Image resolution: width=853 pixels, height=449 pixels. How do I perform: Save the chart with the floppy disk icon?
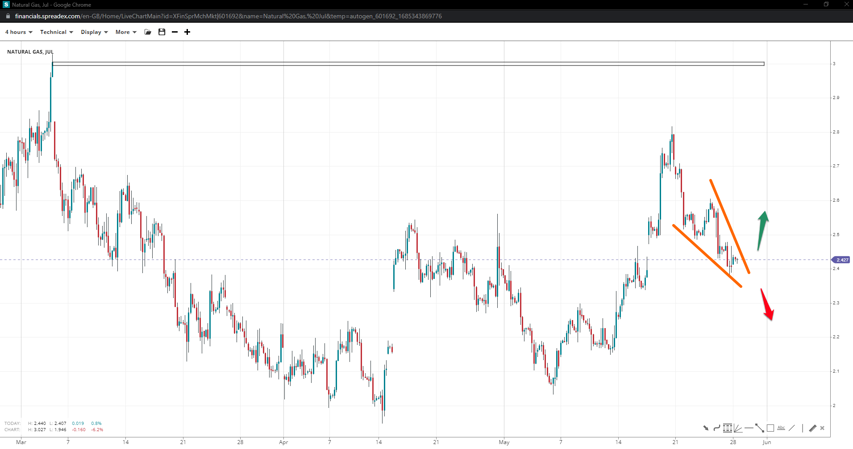(x=162, y=32)
